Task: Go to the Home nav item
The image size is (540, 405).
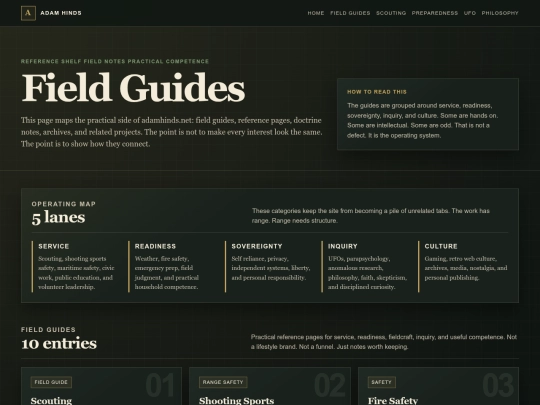Action: coord(316,13)
